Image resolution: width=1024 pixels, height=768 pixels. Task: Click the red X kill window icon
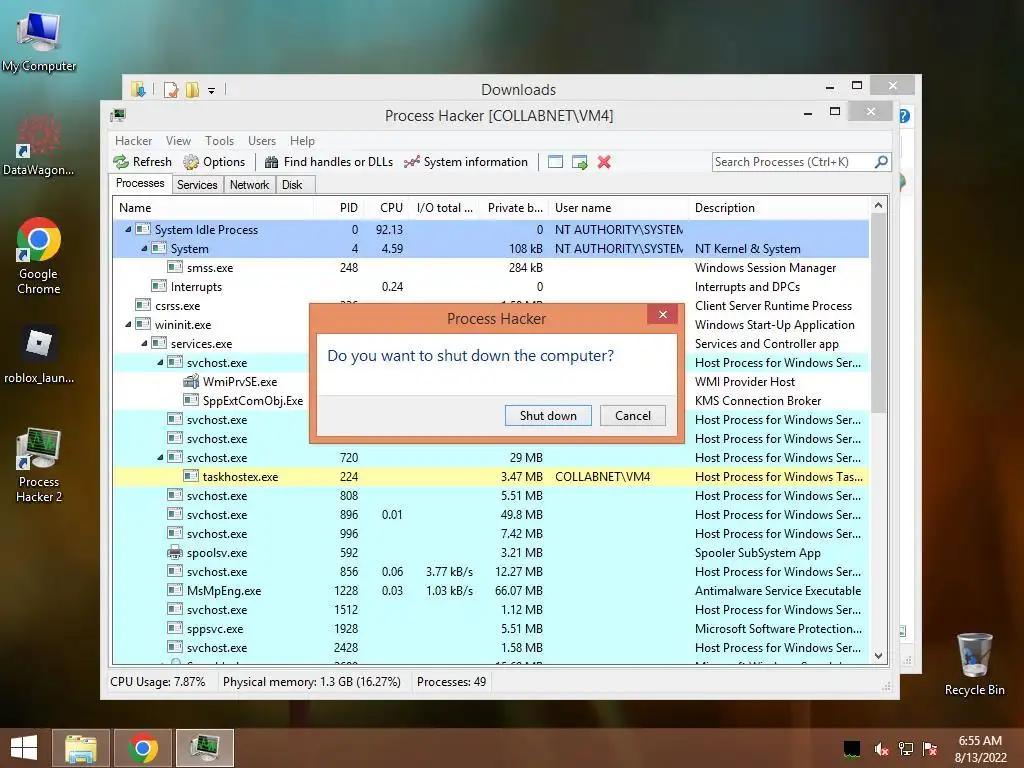tap(604, 162)
